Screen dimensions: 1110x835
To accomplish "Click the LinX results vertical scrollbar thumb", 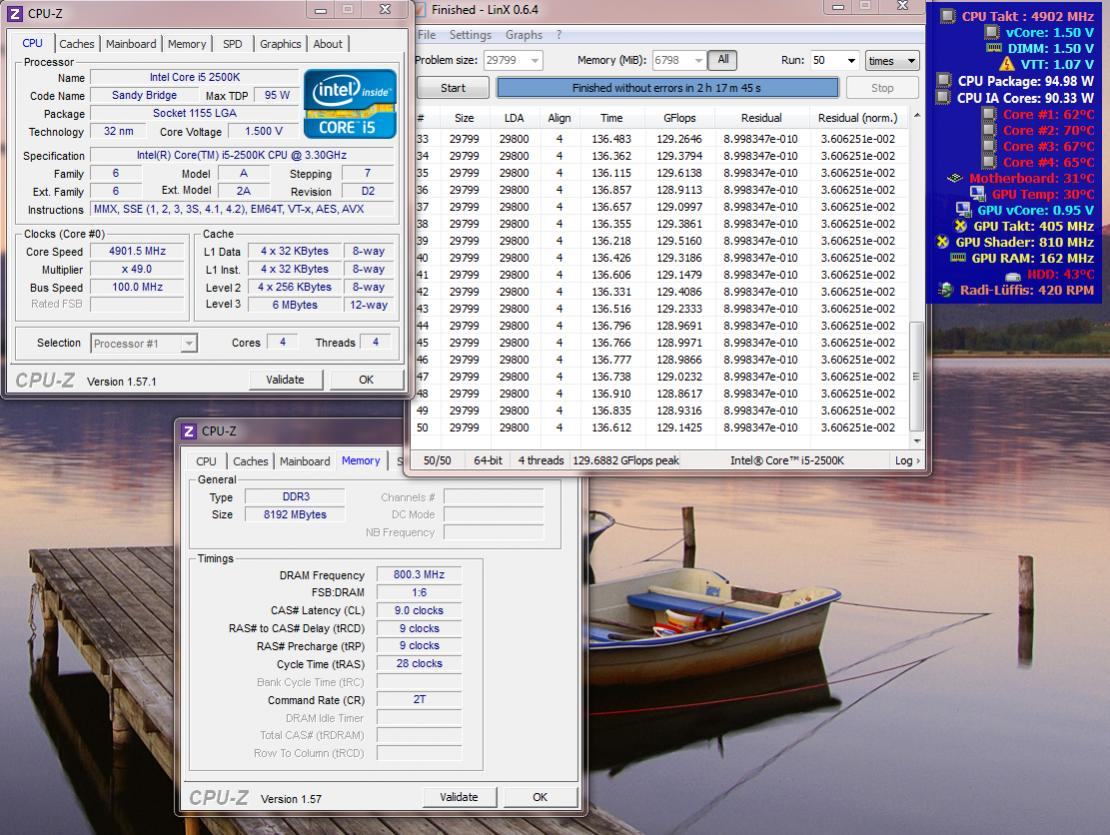I will click(x=916, y=376).
